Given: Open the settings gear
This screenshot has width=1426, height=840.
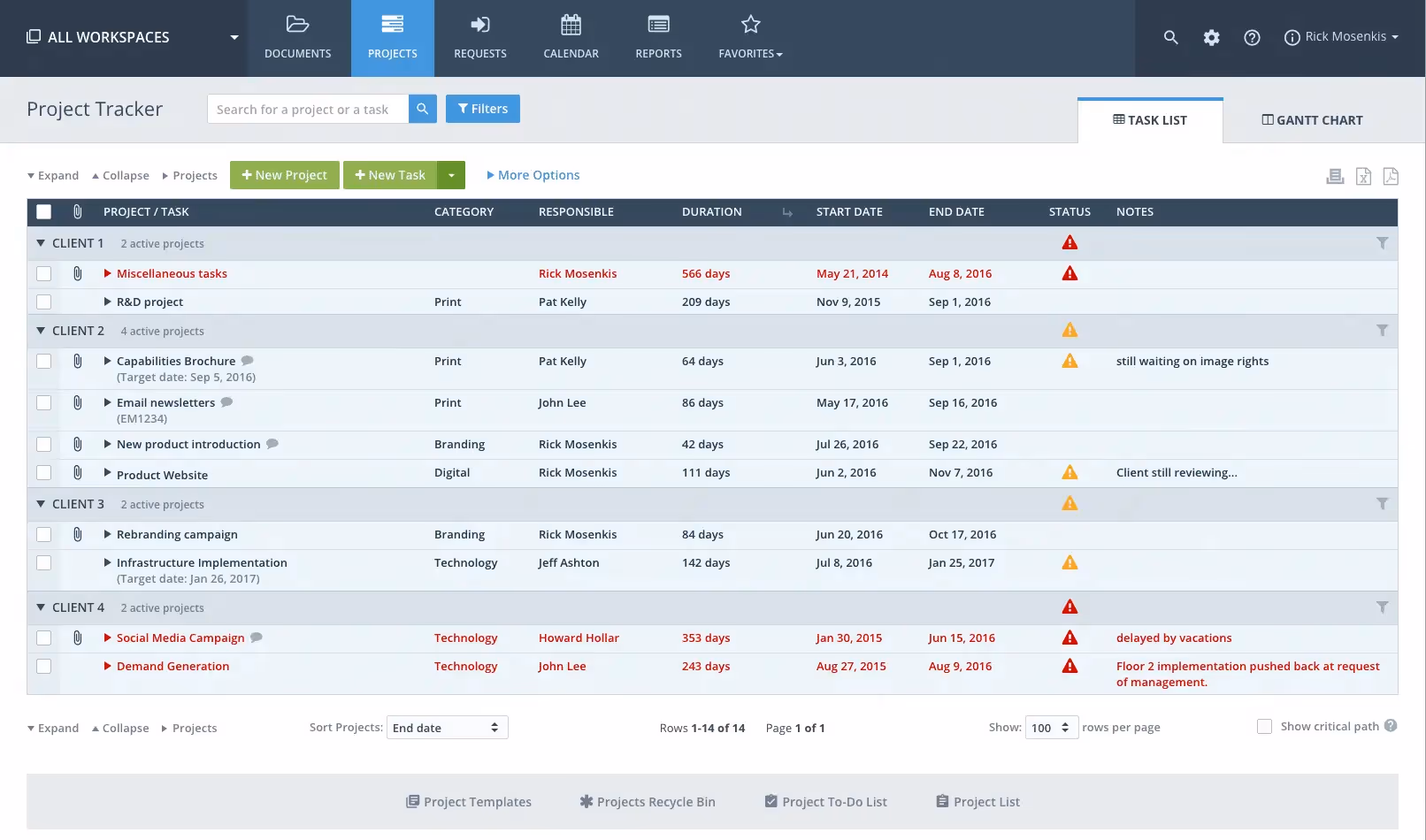Looking at the screenshot, I should [x=1211, y=37].
